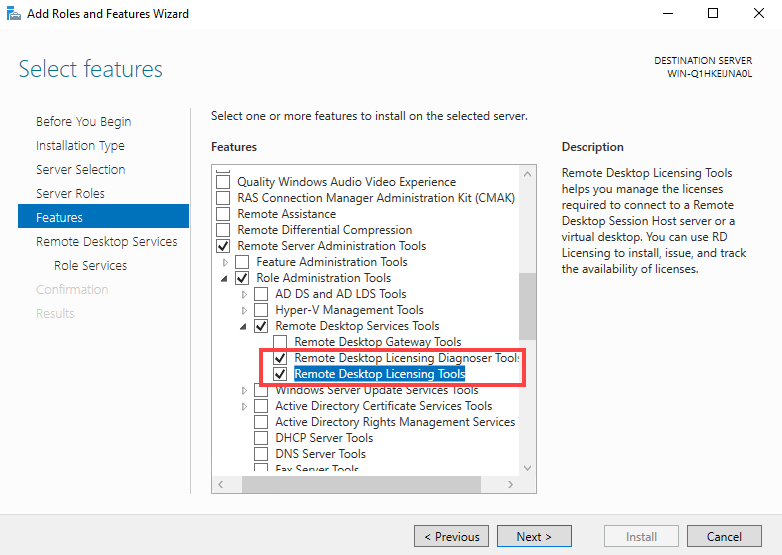Collapse the Role Administration Tools node
782x555 pixels.
[224, 279]
